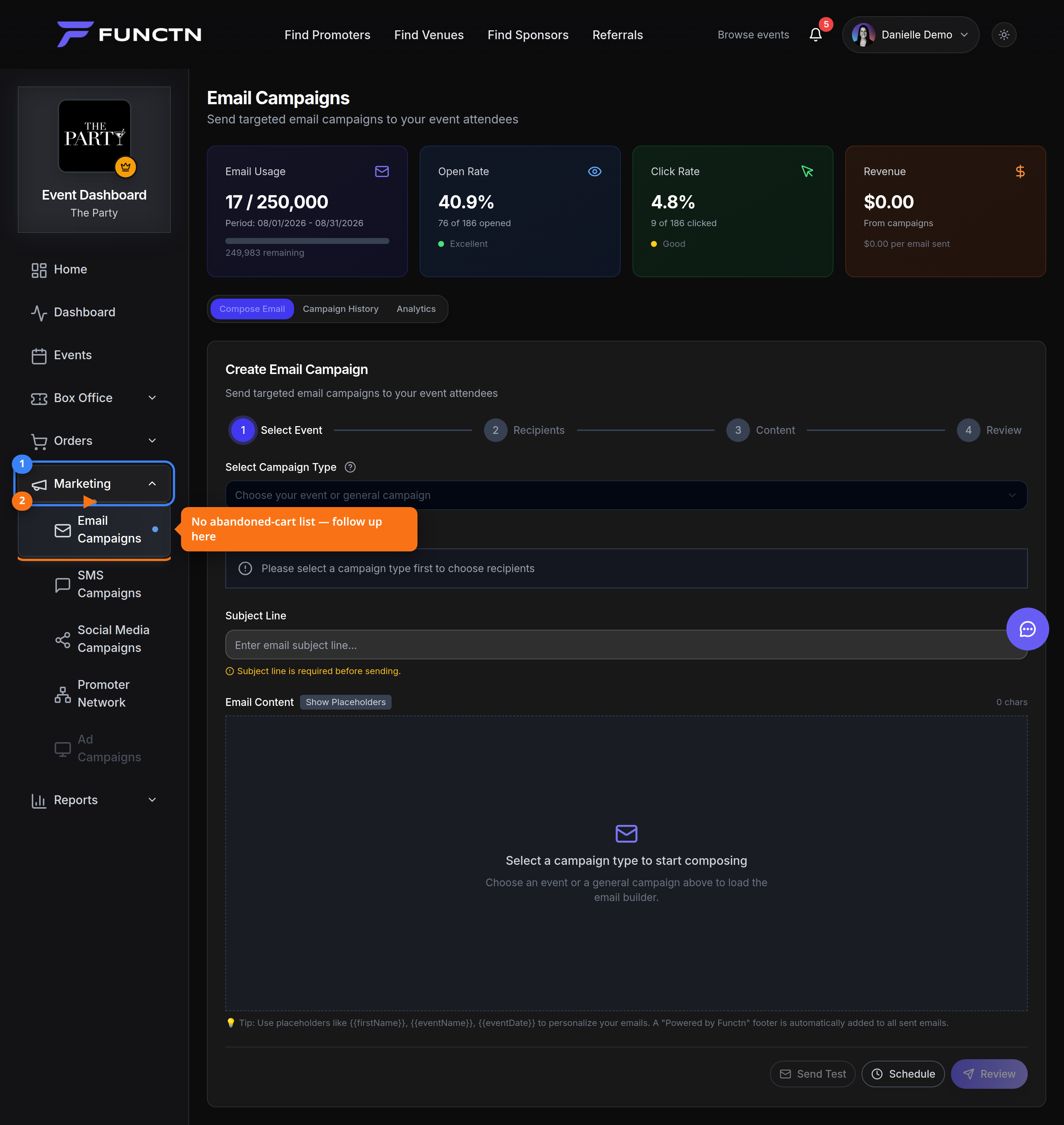
Task: Click the Promoter Network hierarchy icon
Action: coord(62,694)
